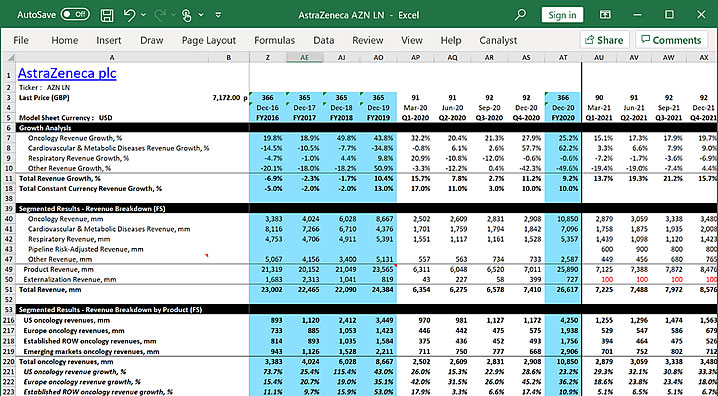Open the Touch/Mouse mode dropdown arrow
Viewport: 718px width, 396px height.
point(201,15)
